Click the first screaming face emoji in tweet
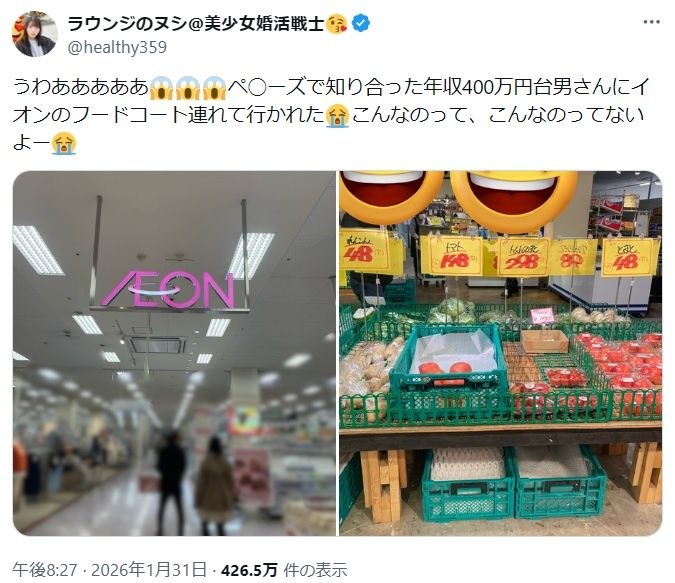 [x=161, y=87]
